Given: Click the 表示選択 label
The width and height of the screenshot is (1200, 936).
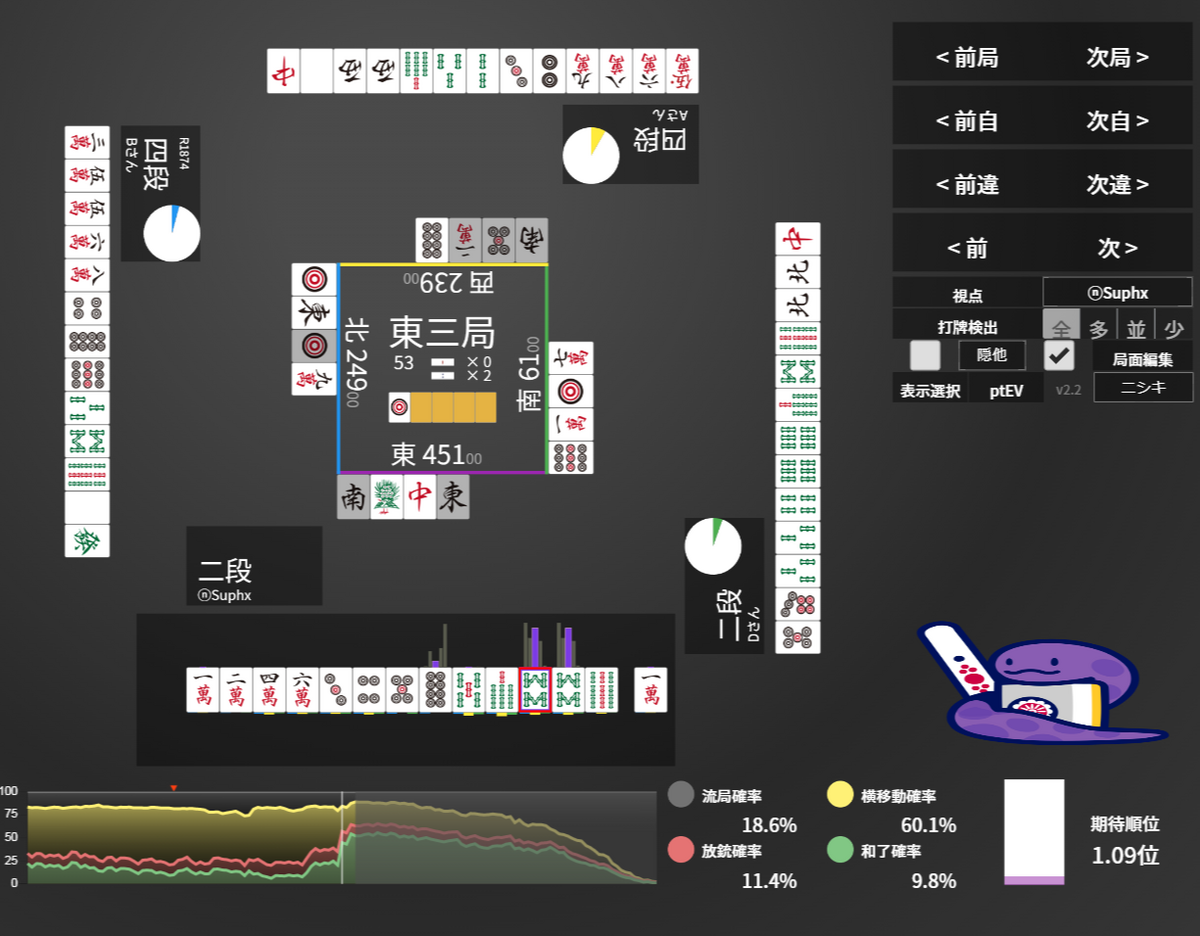Looking at the screenshot, I should point(930,390).
